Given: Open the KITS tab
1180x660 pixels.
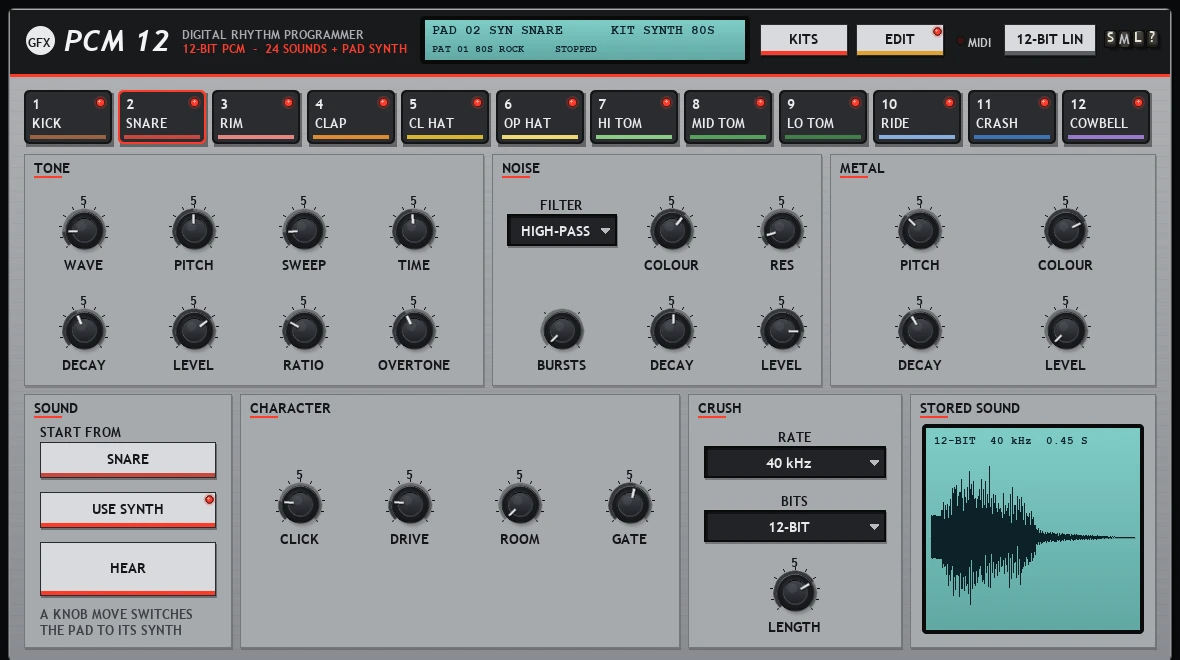Looking at the screenshot, I should [803, 40].
